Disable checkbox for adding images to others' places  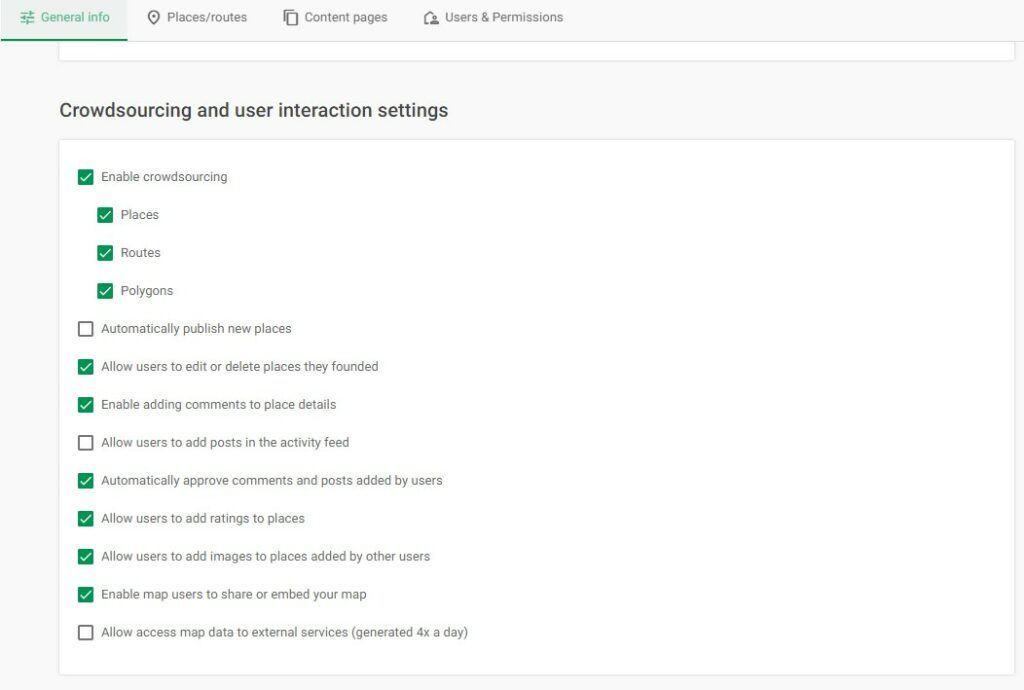[x=86, y=556]
